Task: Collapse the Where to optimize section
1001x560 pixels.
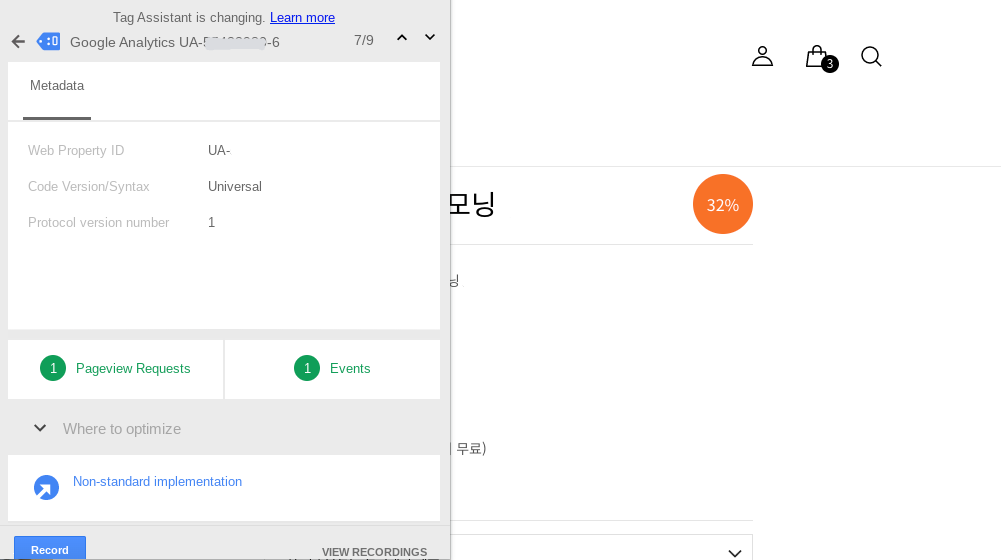Action: [40, 428]
